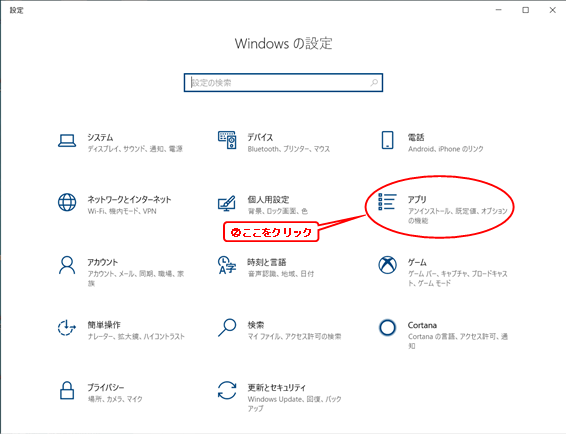Select the ネットワークとインターネット heading
The width and height of the screenshot is (567, 435).
pos(129,200)
